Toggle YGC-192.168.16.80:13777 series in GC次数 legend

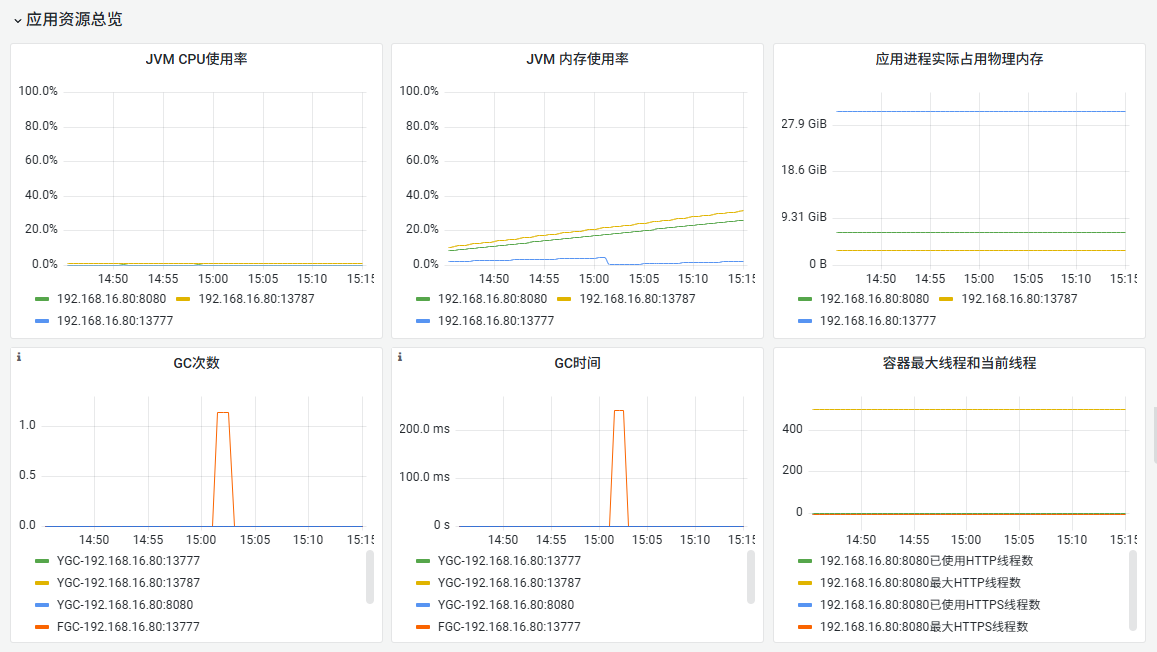[x=128, y=561]
